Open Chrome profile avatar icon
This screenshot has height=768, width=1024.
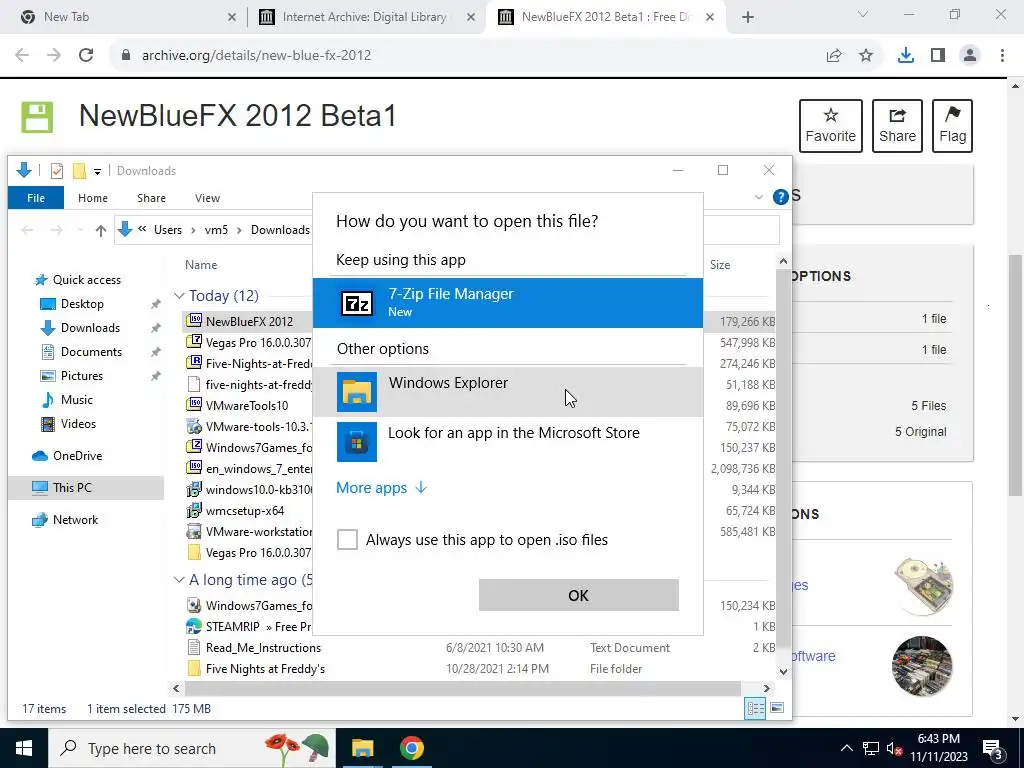coord(970,56)
